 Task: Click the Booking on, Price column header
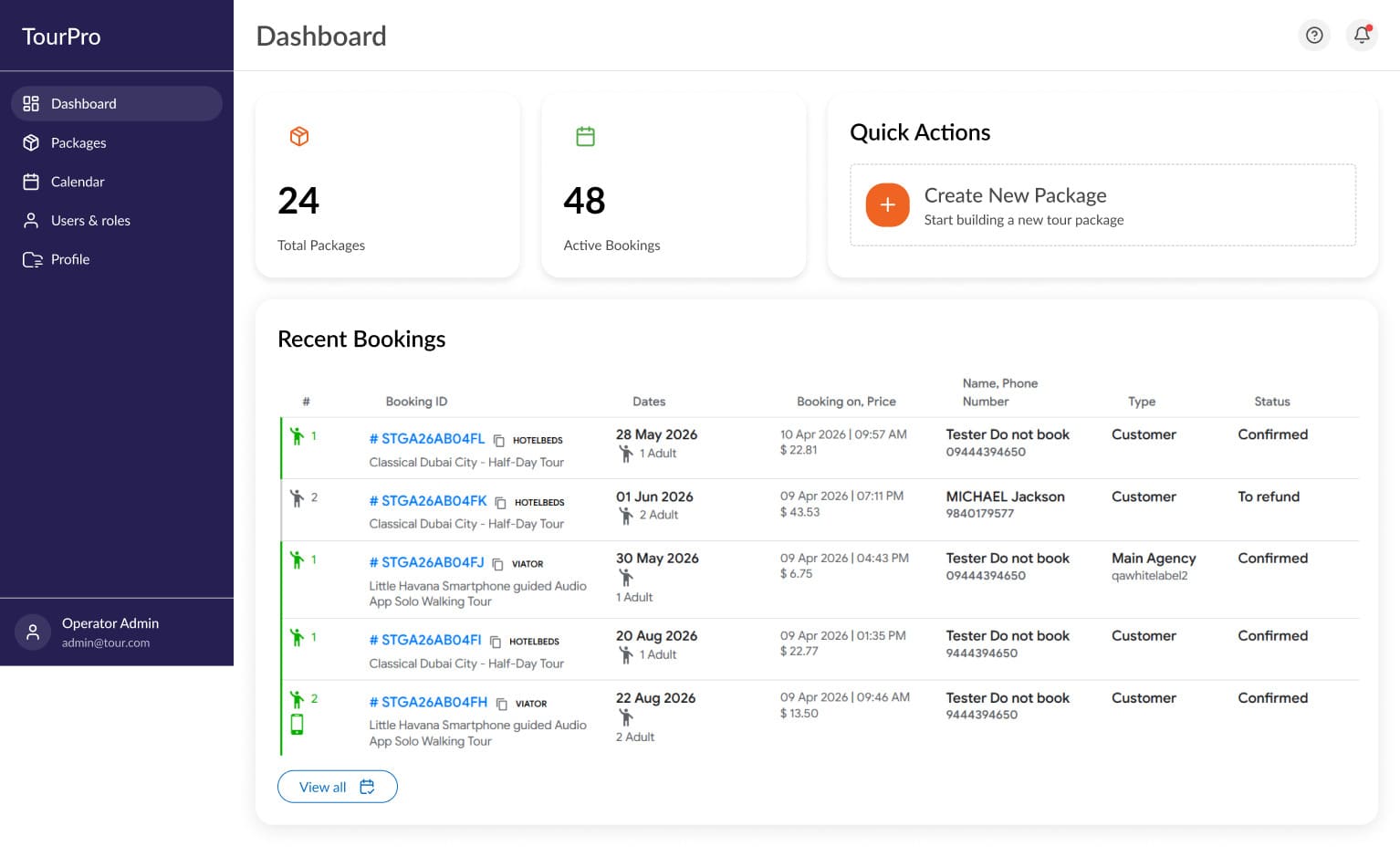tap(846, 402)
